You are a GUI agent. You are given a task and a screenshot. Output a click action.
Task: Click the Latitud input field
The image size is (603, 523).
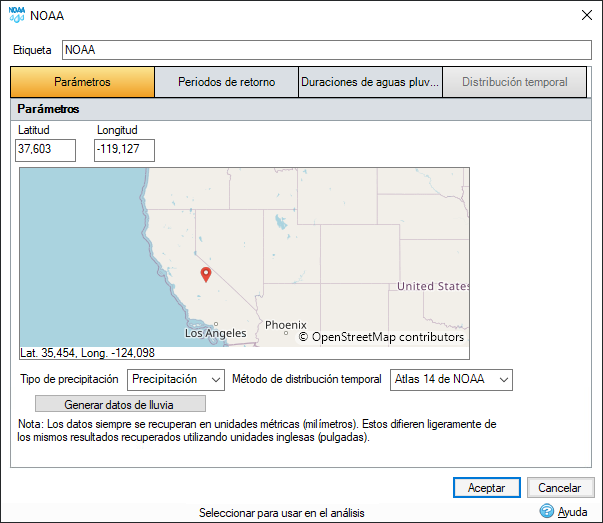pos(45,150)
